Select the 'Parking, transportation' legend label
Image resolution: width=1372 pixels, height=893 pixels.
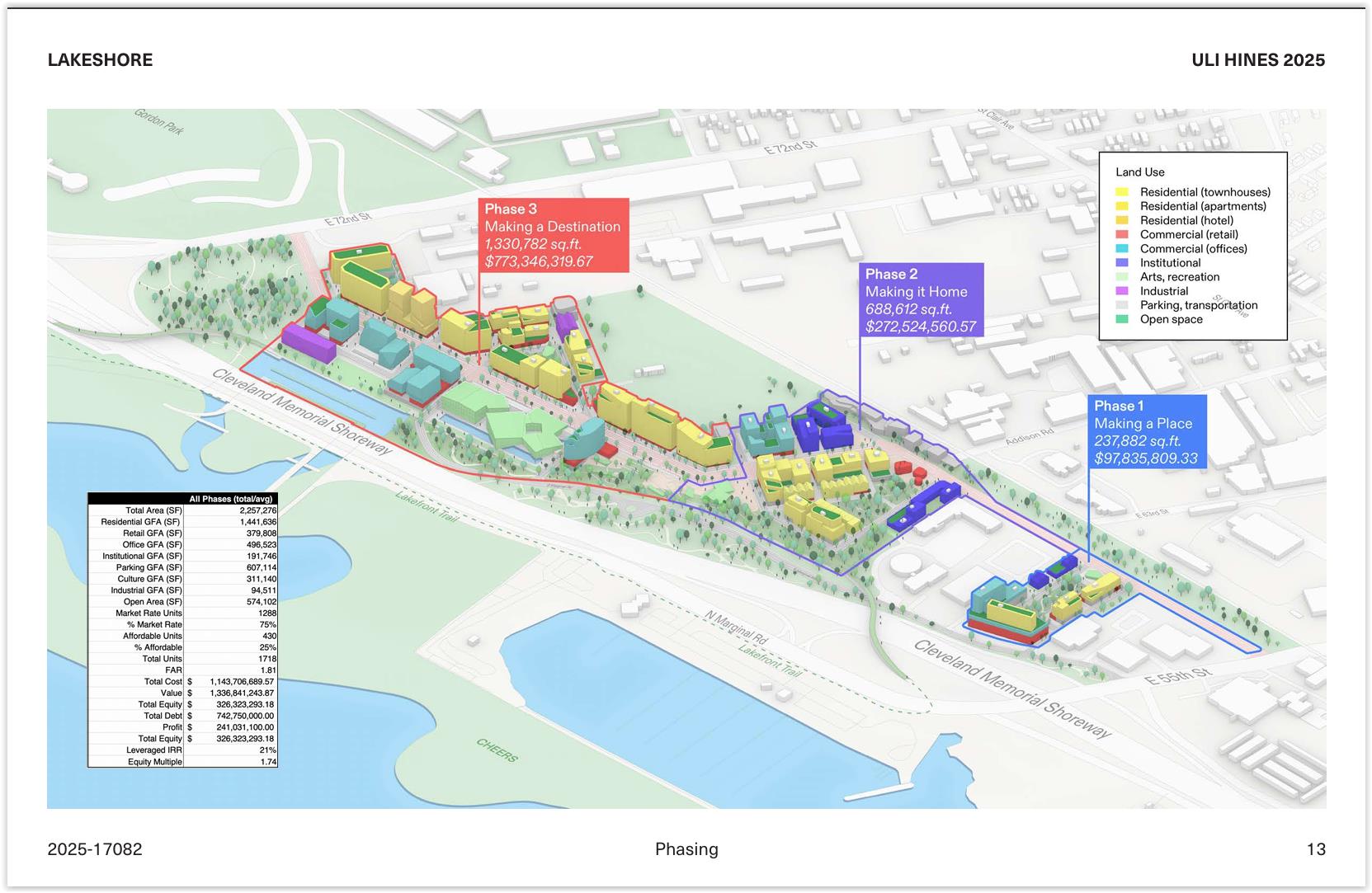tap(1199, 305)
